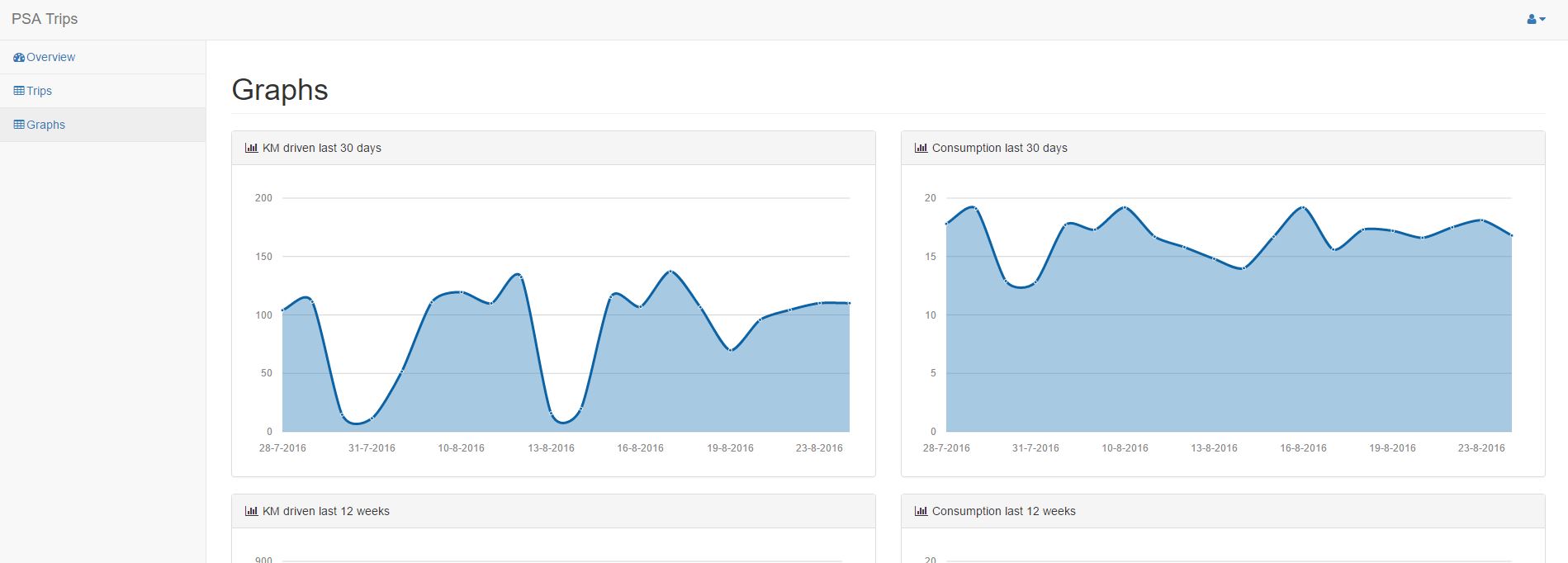1568x563 pixels.
Task: Click the 'KM driven last 12 weeks' panel title
Action: (326, 511)
